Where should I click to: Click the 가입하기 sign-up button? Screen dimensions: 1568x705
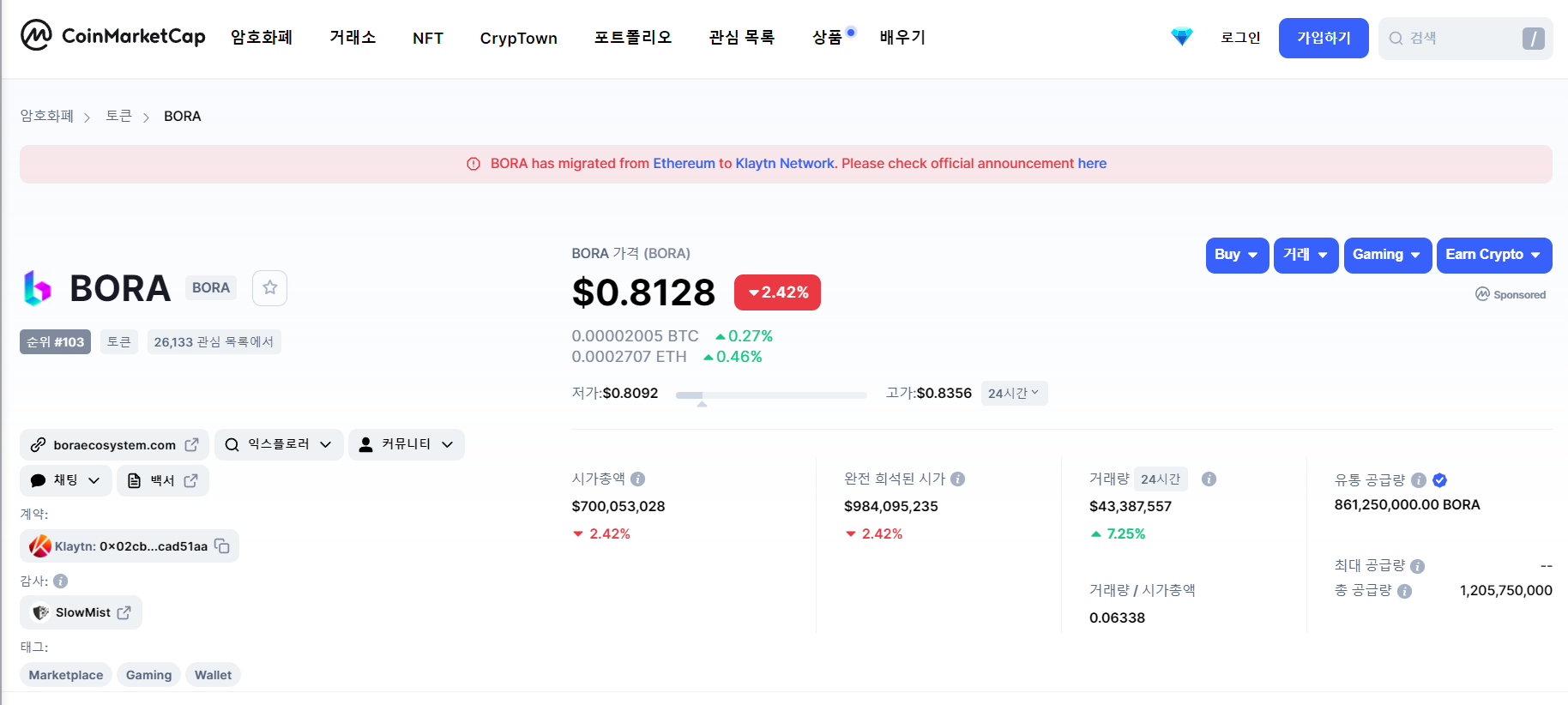1324,38
